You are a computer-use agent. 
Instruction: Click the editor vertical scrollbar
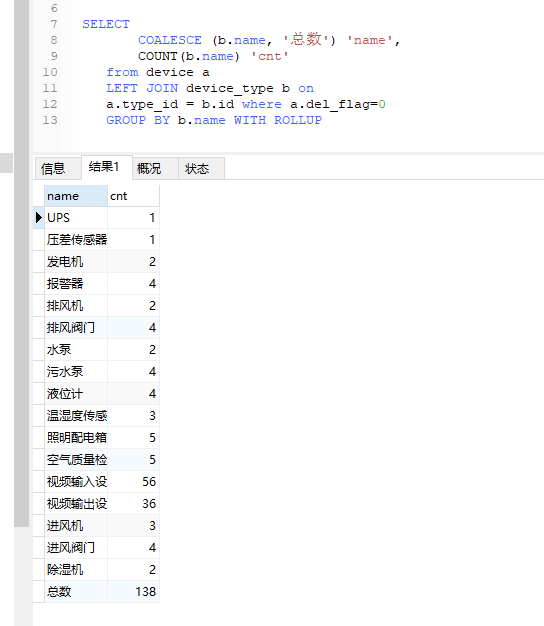pos(21,263)
